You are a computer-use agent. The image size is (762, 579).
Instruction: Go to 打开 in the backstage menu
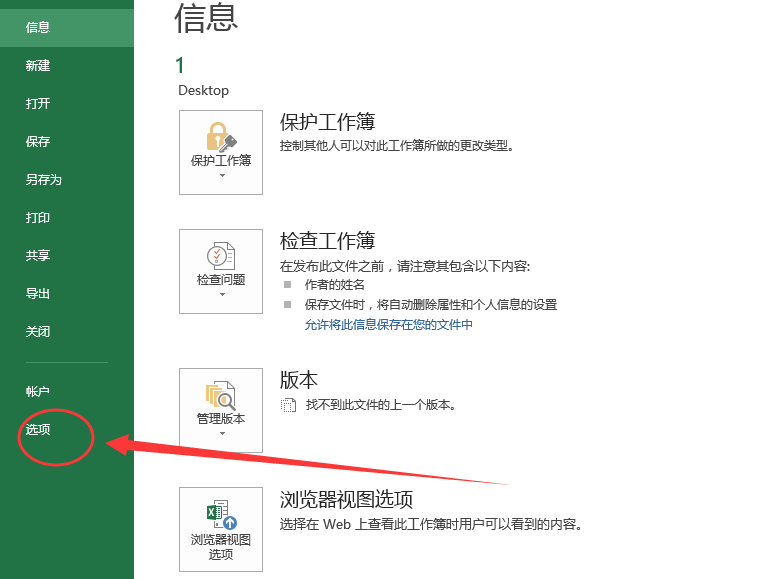pyautogui.click(x=38, y=103)
